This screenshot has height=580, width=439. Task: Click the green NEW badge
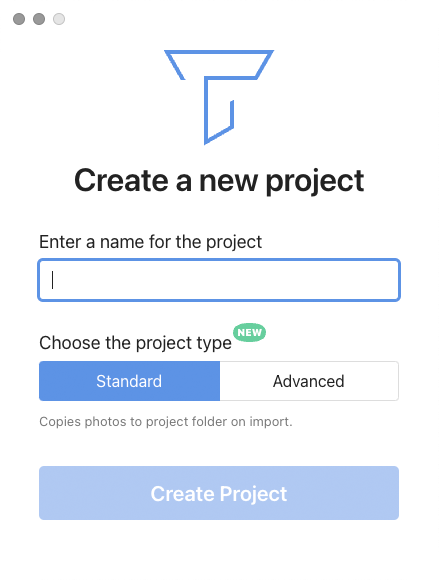[249, 332]
